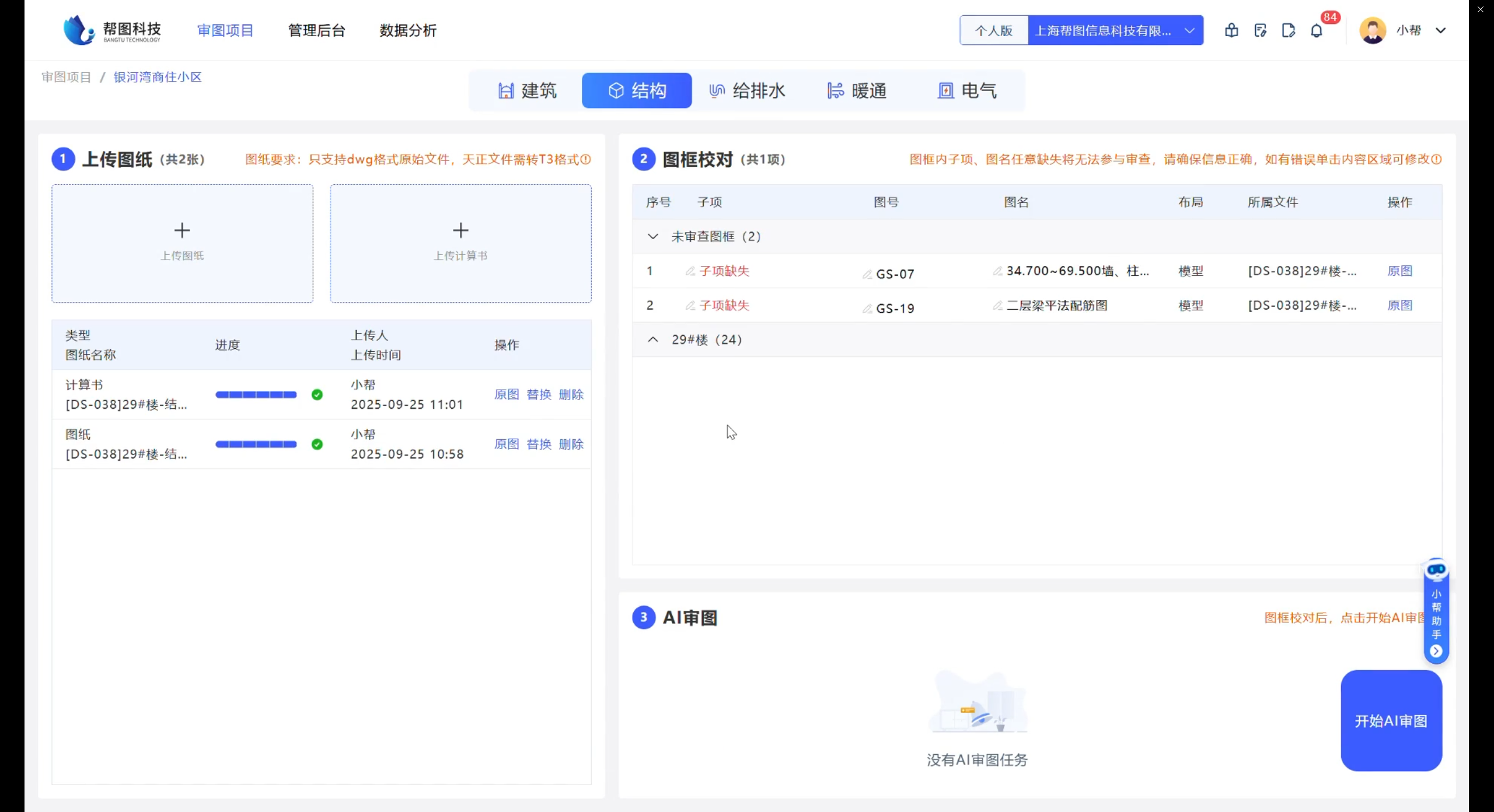Image resolution: width=1494 pixels, height=812 pixels.
Task: Click the pencil icon beside GS-07
Action: click(867, 274)
